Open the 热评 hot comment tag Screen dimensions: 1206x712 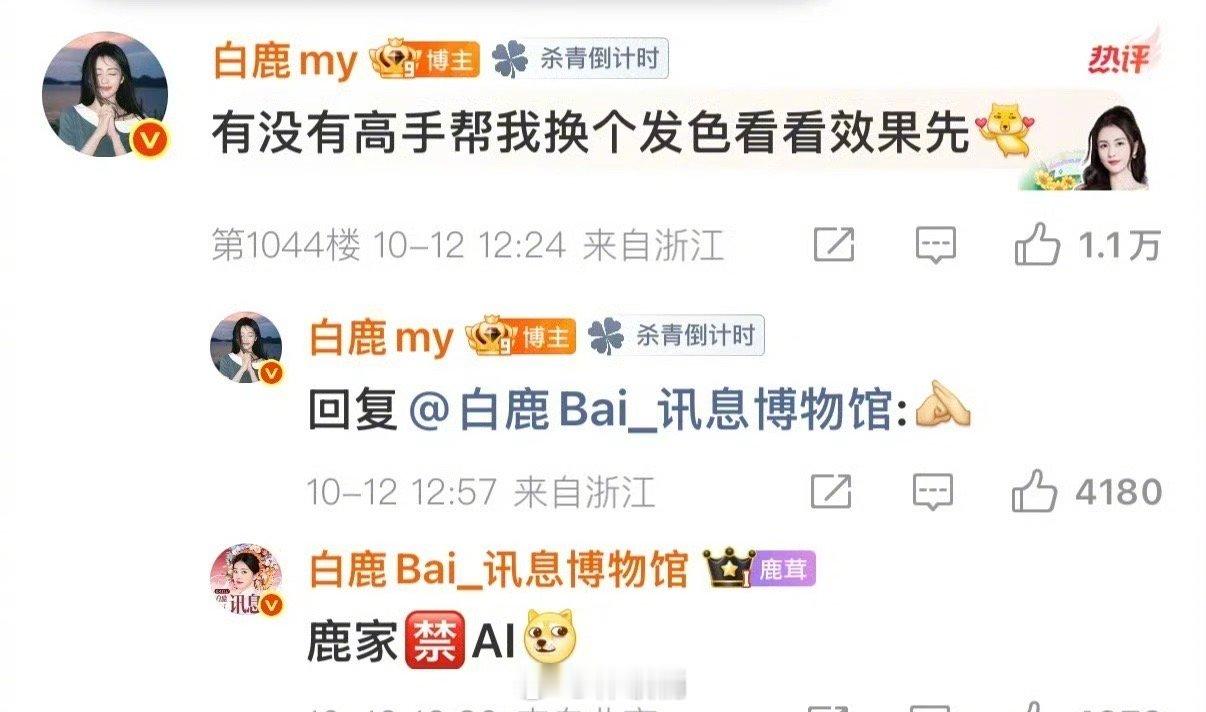click(1118, 59)
